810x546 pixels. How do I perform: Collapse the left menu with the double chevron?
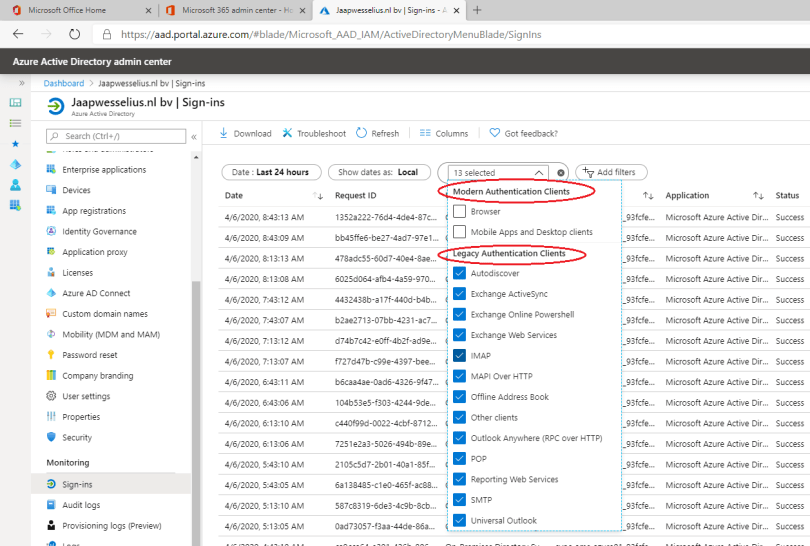[194, 136]
